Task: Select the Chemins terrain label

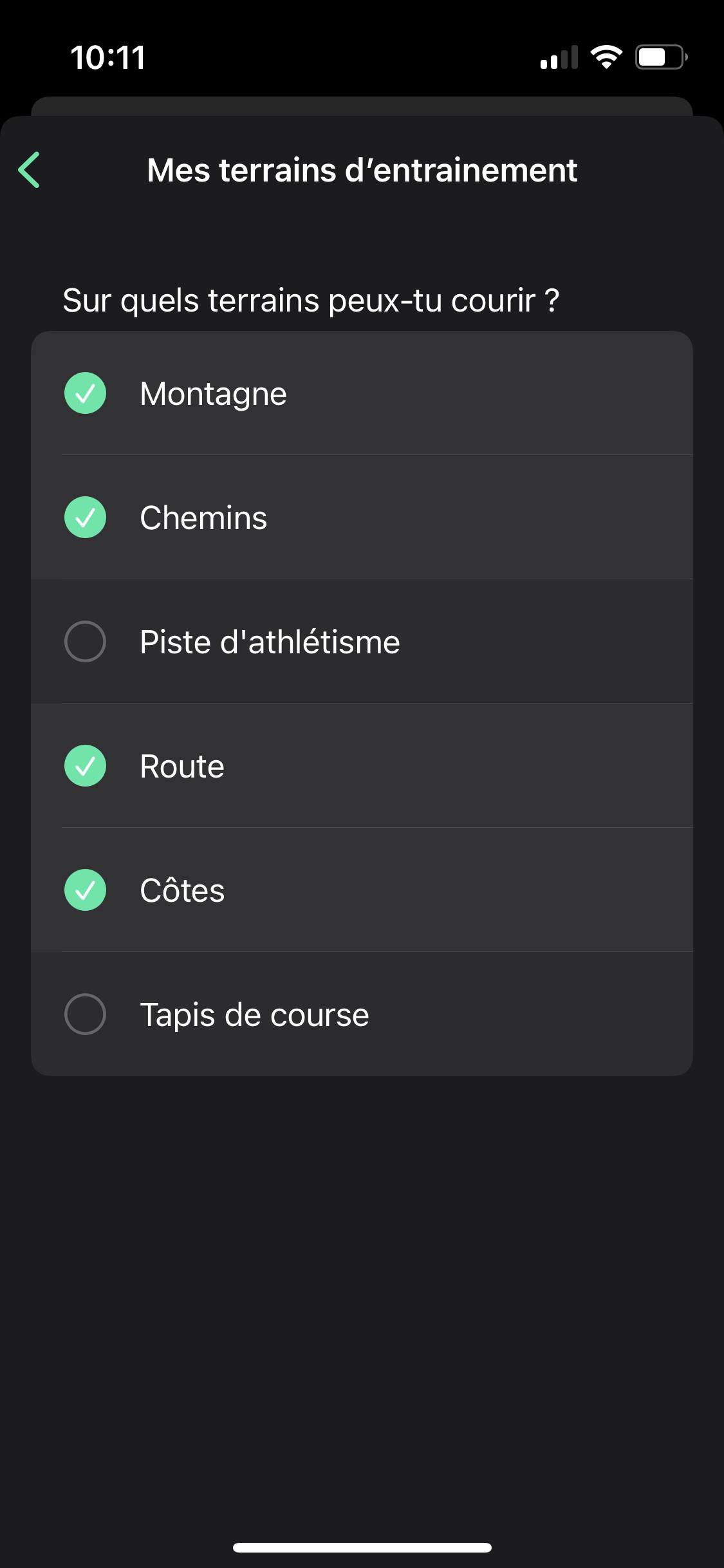Action: point(203,518)
